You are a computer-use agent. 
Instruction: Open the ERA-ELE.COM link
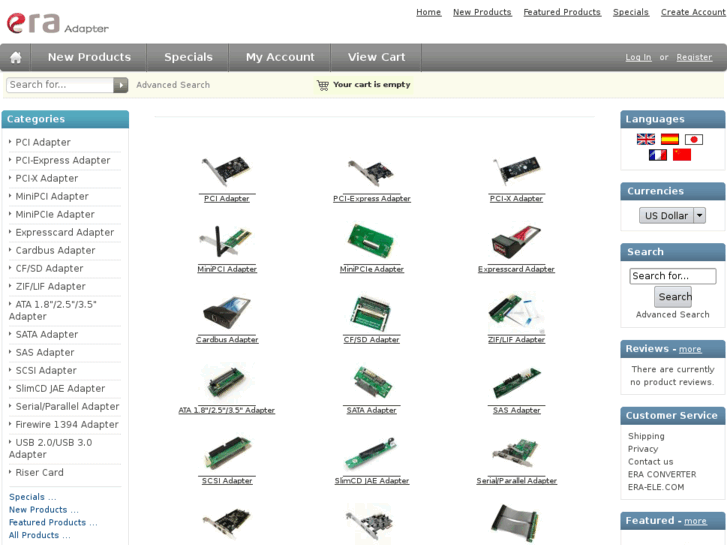[x=656, y=487]
